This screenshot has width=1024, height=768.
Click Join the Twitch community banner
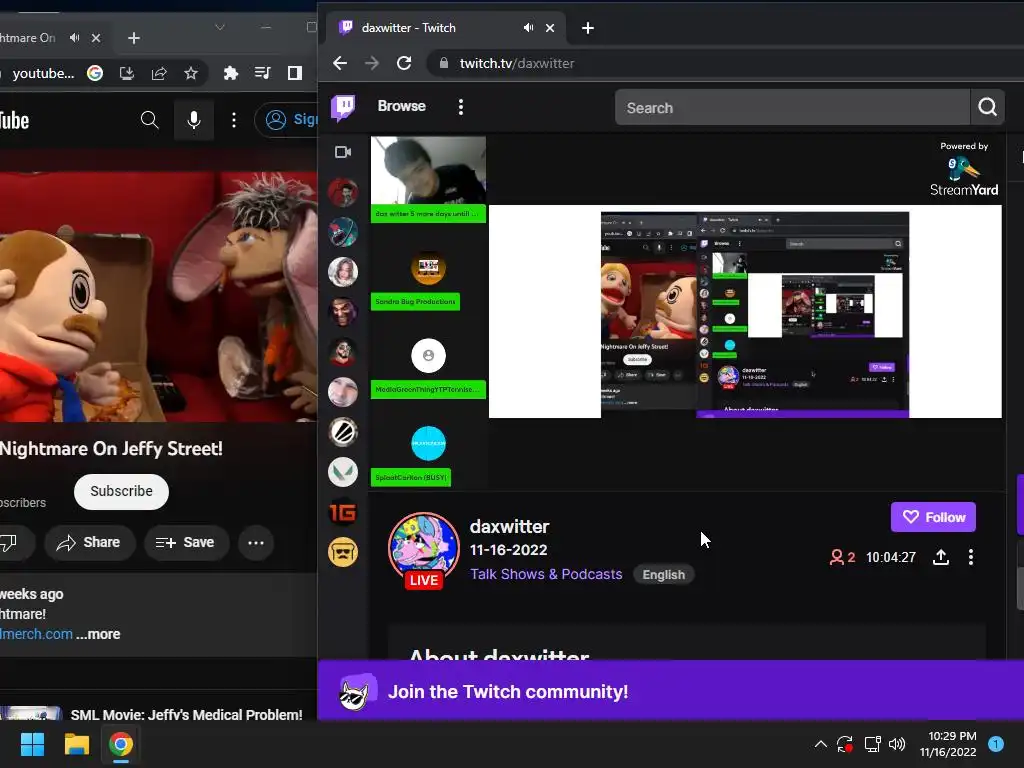(671, 691)
